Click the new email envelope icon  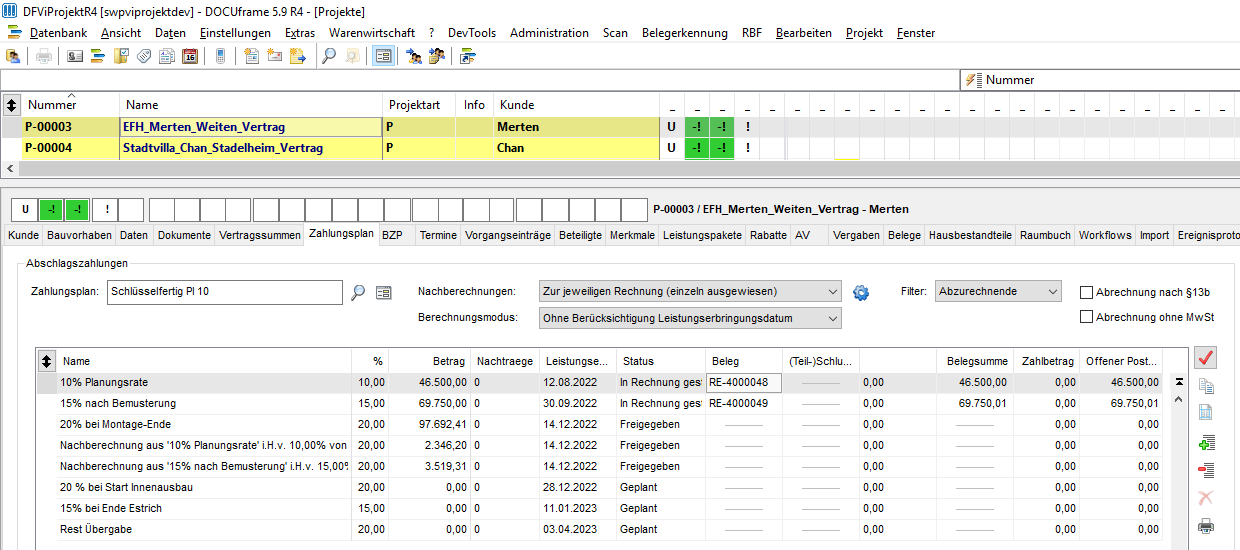tap(275, 56)
